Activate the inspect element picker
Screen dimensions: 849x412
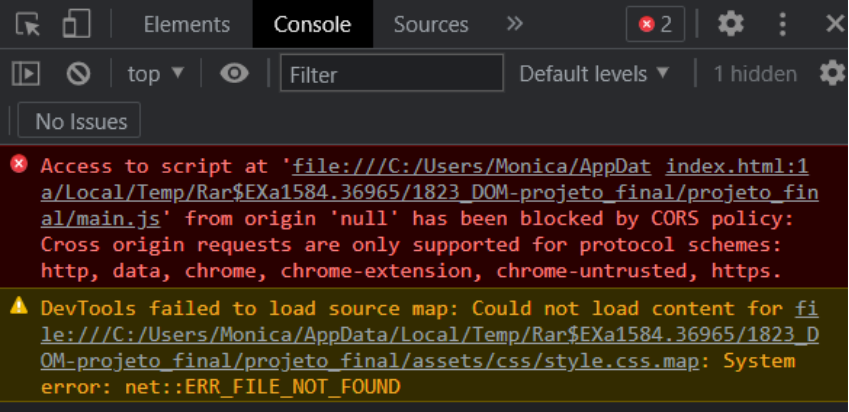click(28, 24)
